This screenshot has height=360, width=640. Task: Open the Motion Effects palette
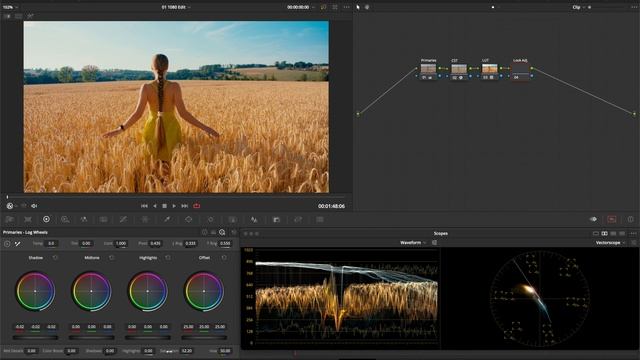point(104,220)
